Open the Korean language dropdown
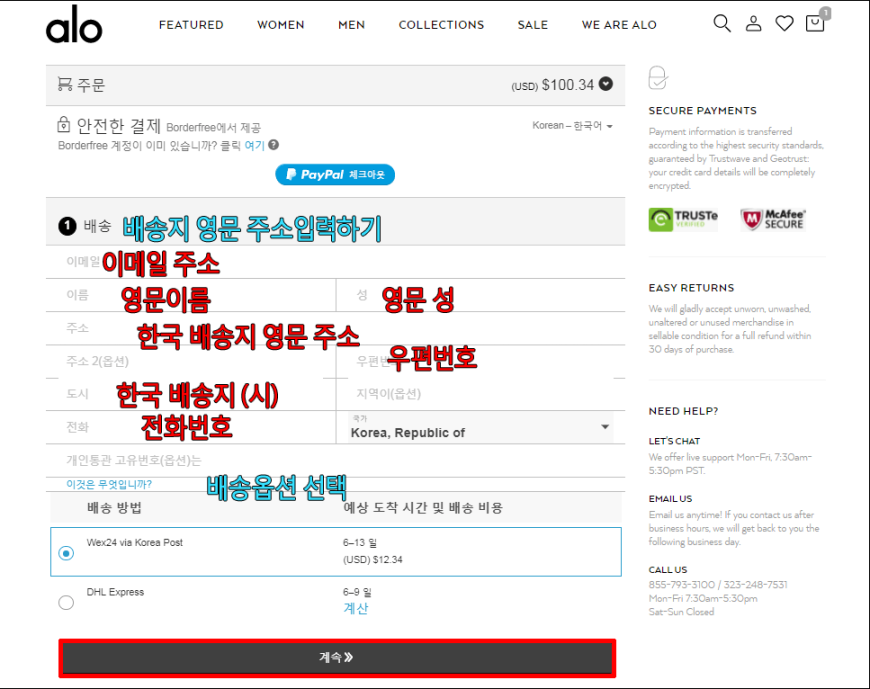The image size is (870, 689). [x=572, y=126]
